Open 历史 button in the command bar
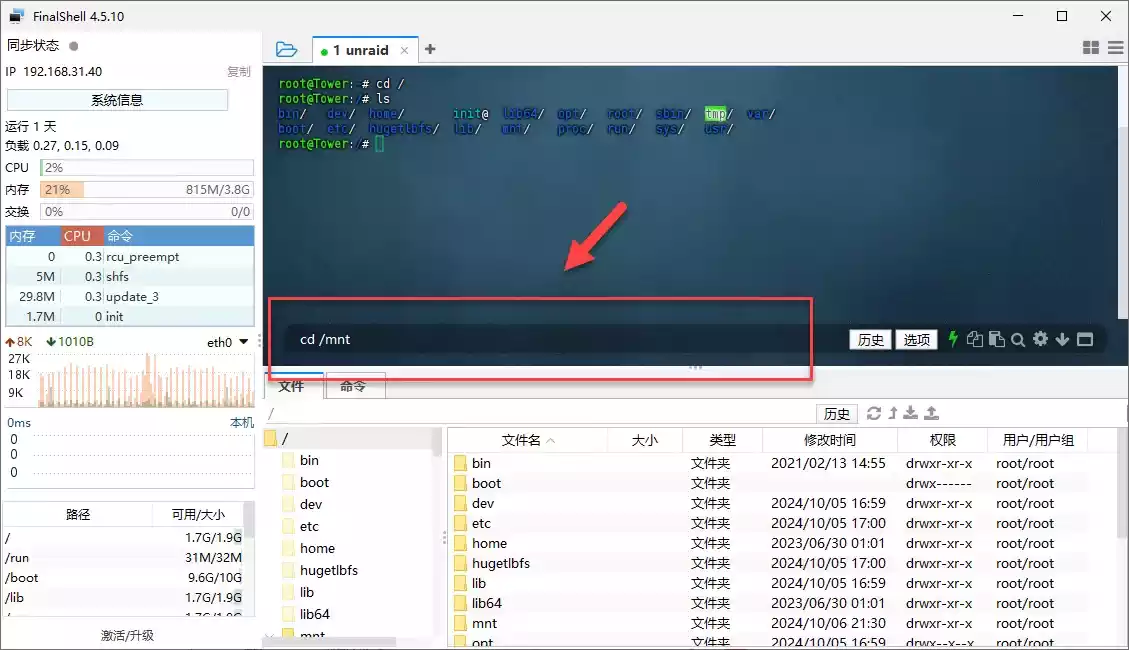 coord(871,340)
